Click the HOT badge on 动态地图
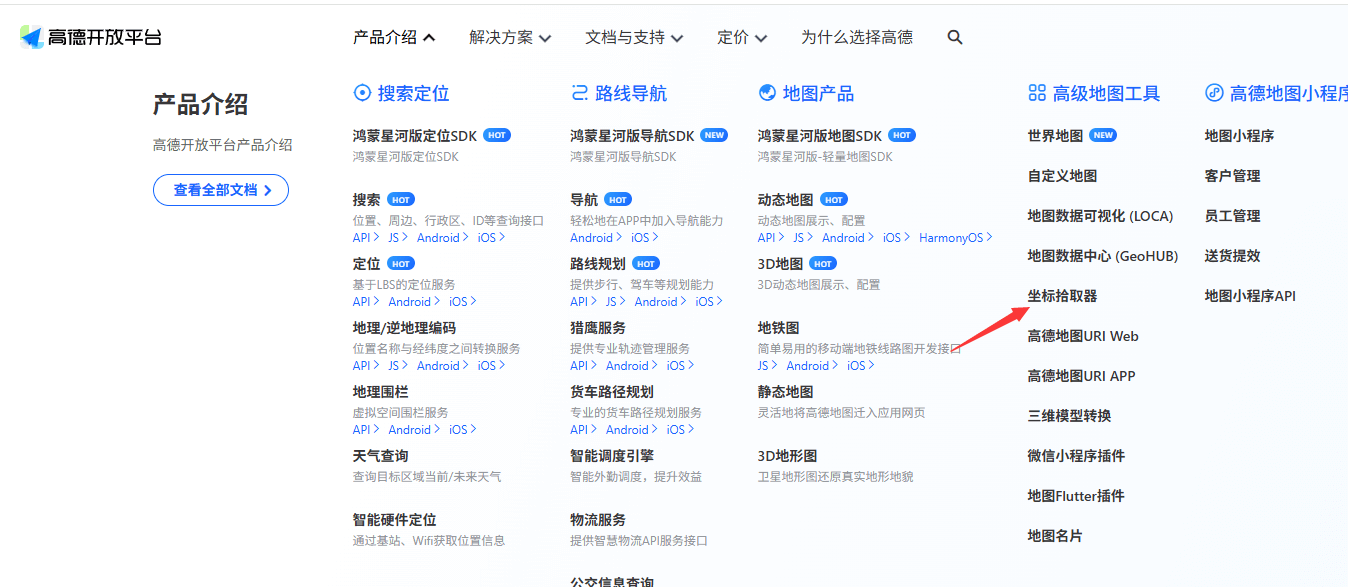Screen dimensions: 1348x587 tap(833, 199)
